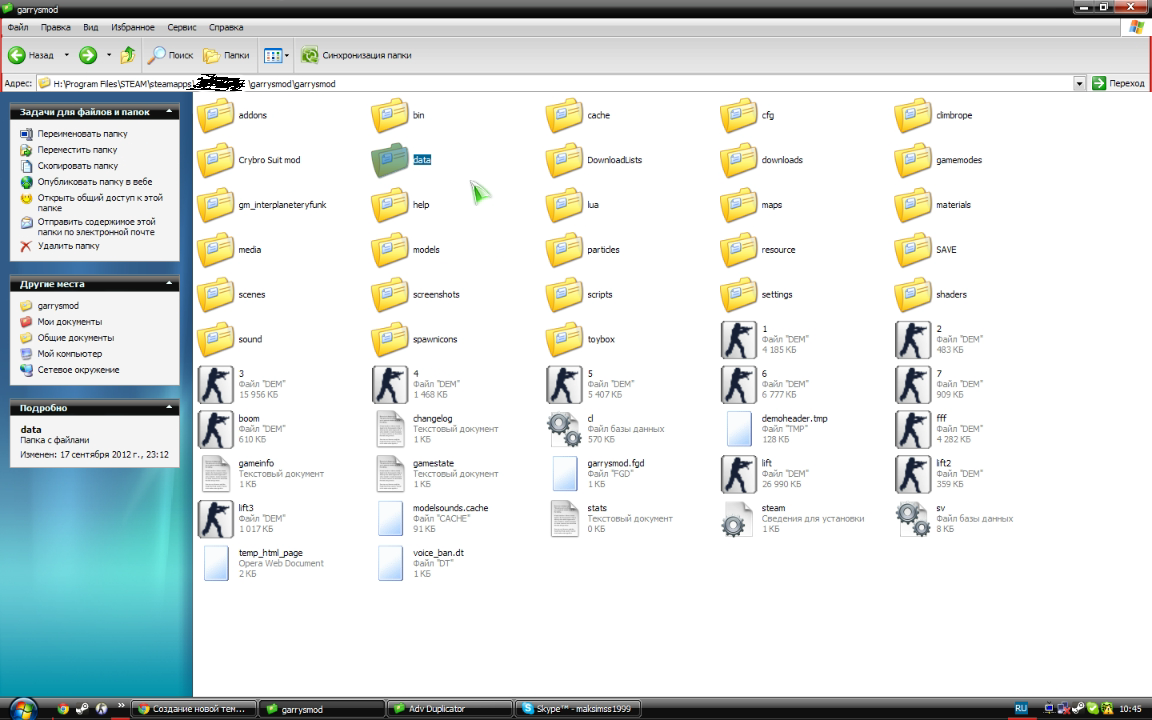Open the Views dropdown arrow
Image resolution: width=1152 pixels, height=720 pixels.
point(287,55)
